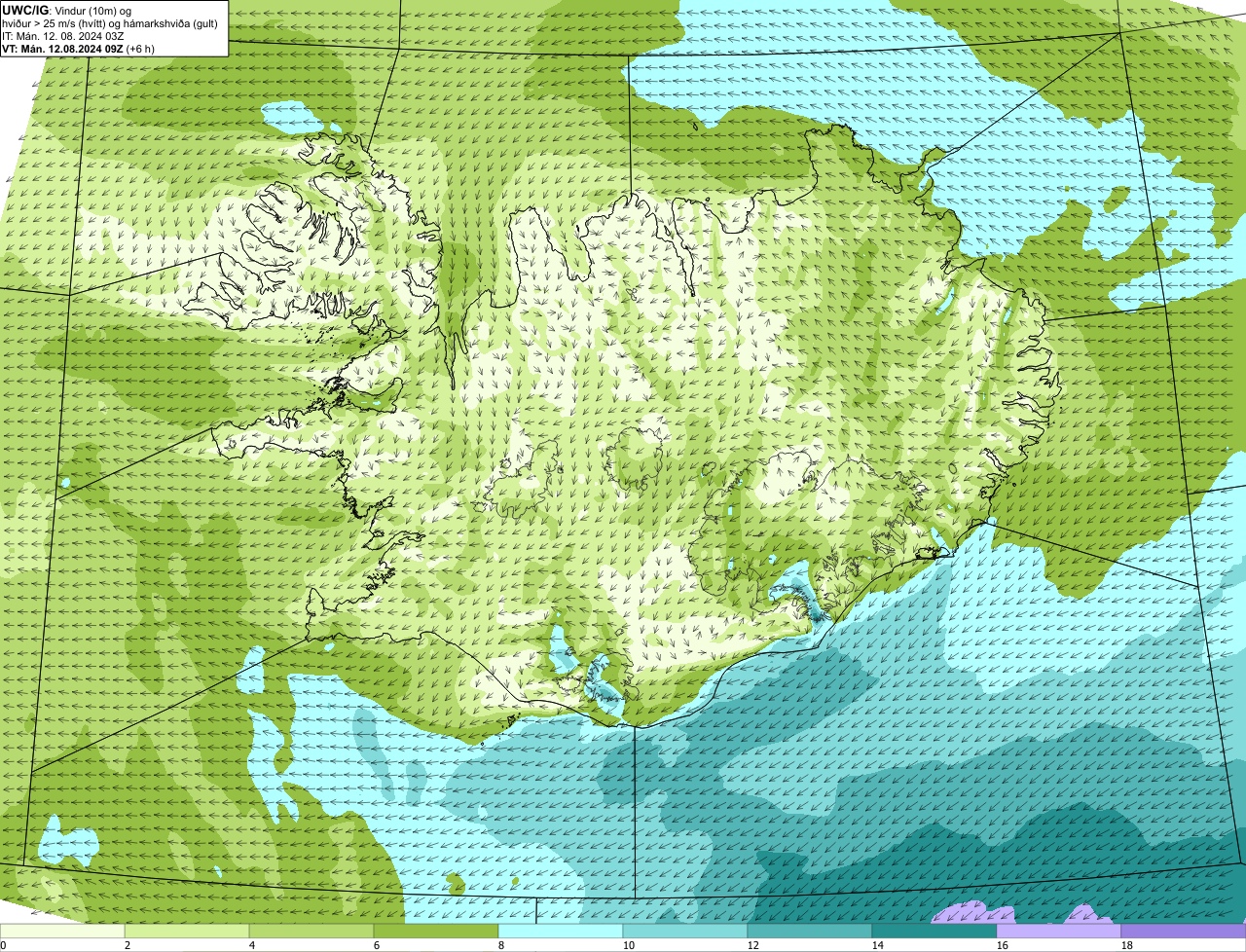Click the "14" label on the legend scale

pyautogui.click(x=878, y=945)
